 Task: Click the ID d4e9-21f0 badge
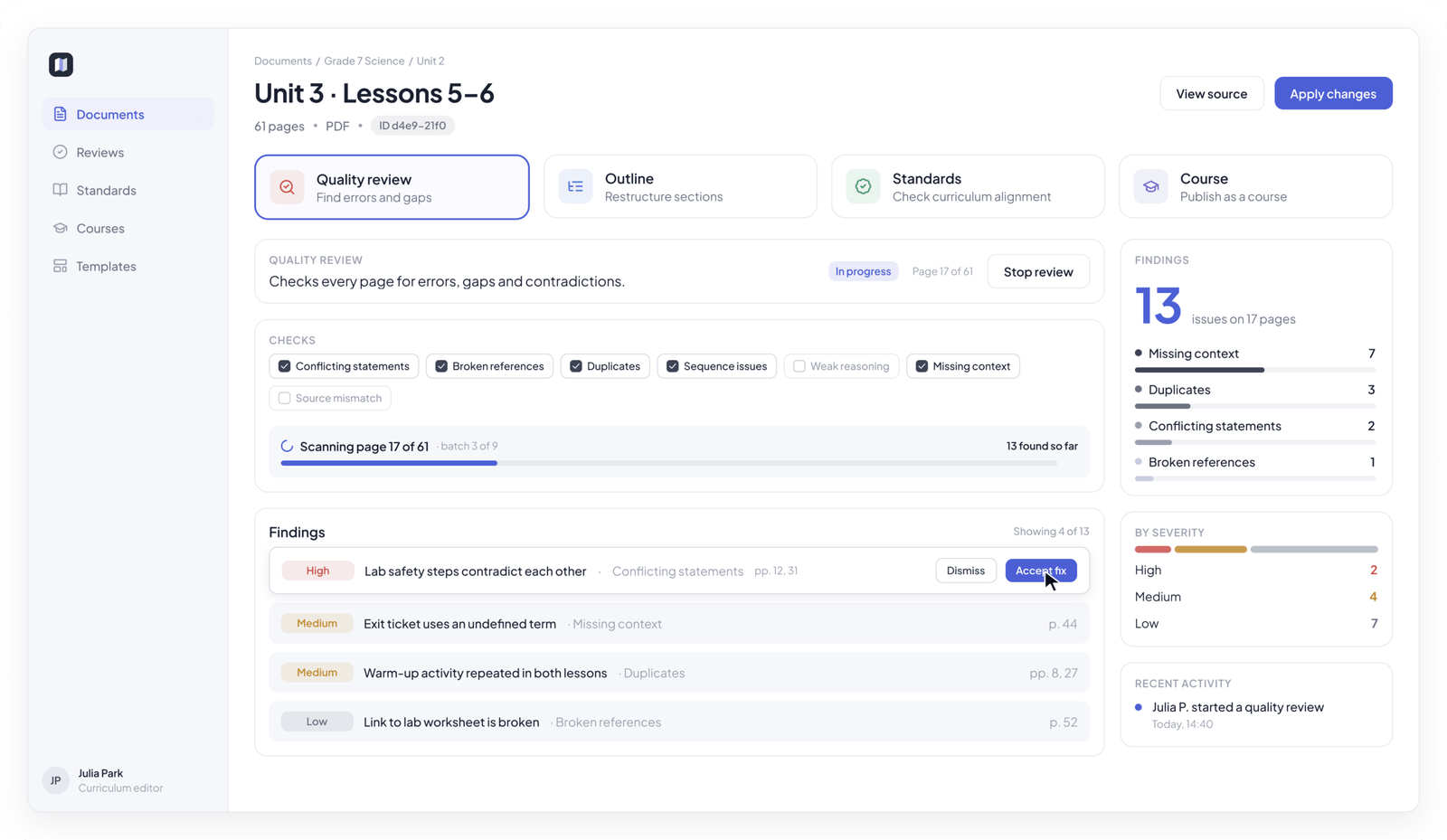412,126
